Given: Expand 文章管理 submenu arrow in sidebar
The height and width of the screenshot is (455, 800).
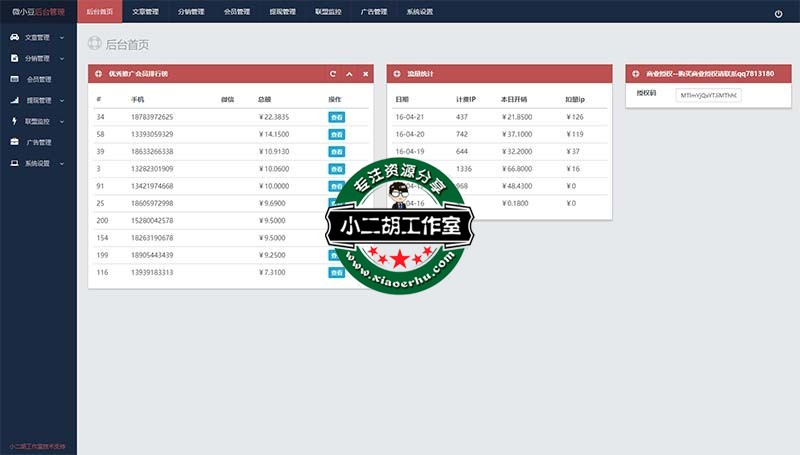Looking at the screenshot, I should coord(62,37).
